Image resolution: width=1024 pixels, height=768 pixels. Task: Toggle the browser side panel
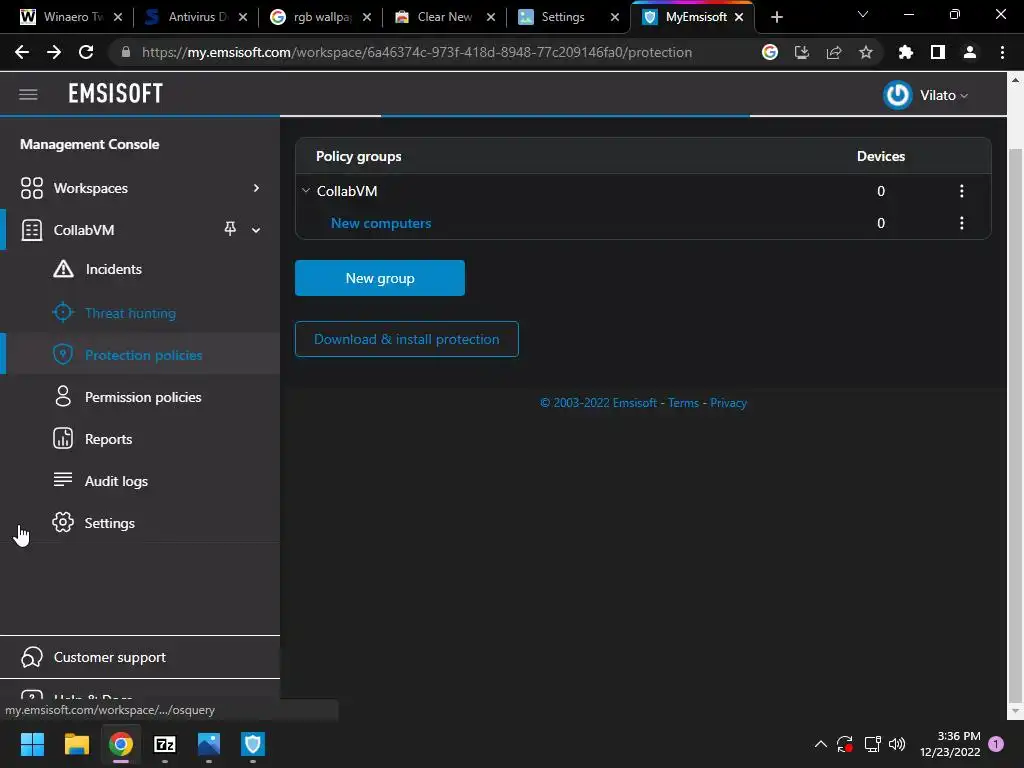[938, 52]
